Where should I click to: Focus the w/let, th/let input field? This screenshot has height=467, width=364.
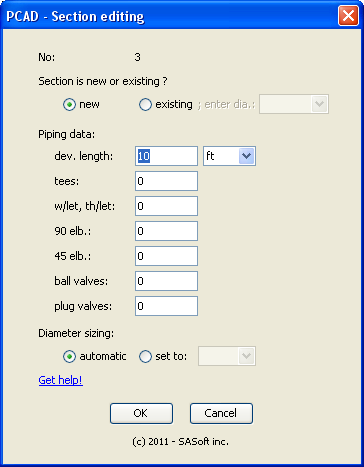[166, 206]
